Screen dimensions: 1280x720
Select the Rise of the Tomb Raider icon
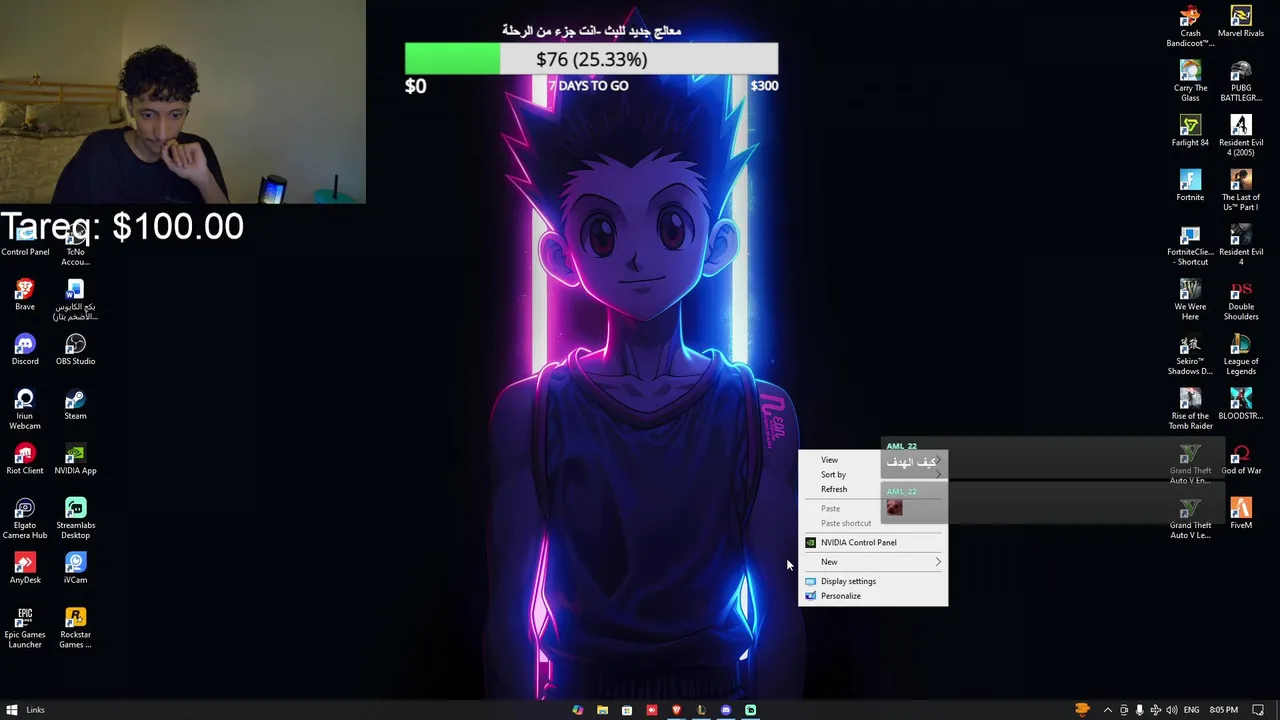coord(1190,409)
